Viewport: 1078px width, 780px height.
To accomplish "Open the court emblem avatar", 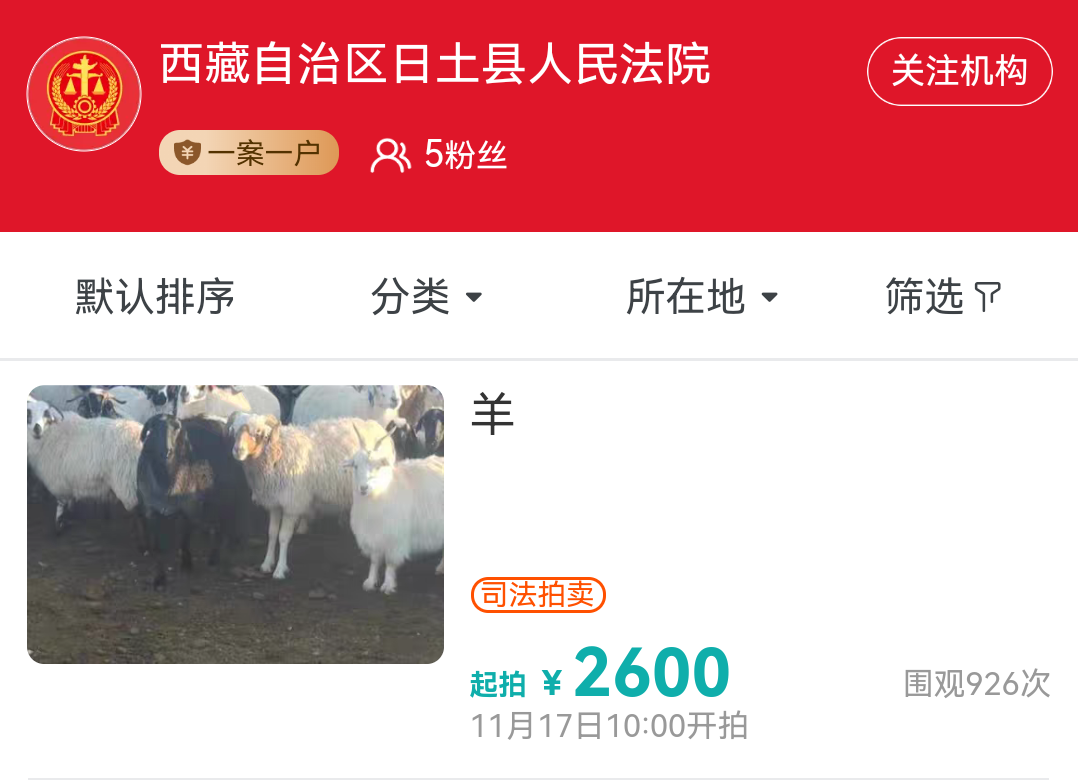I will pos(84,94).
